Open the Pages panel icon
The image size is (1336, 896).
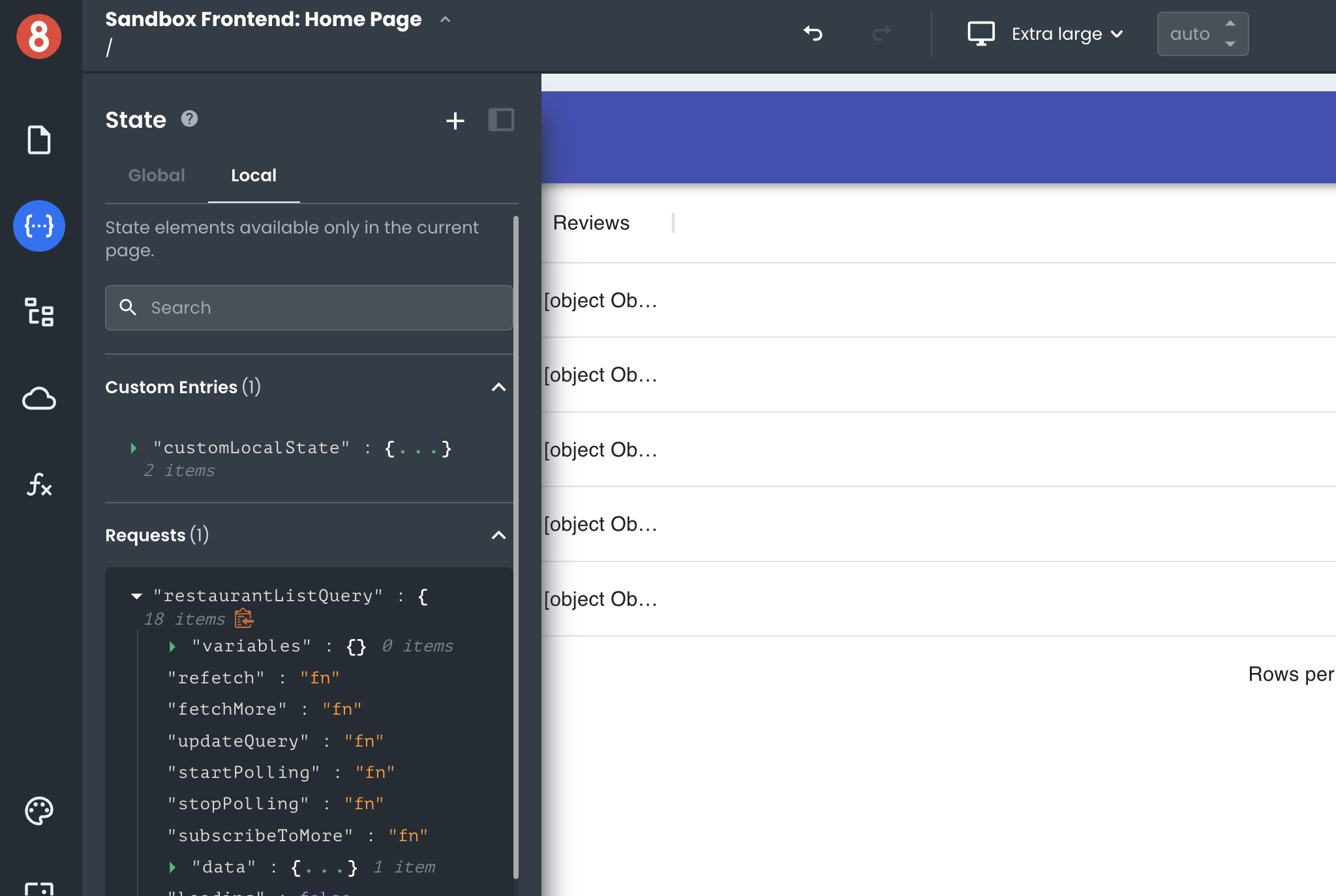39,140
